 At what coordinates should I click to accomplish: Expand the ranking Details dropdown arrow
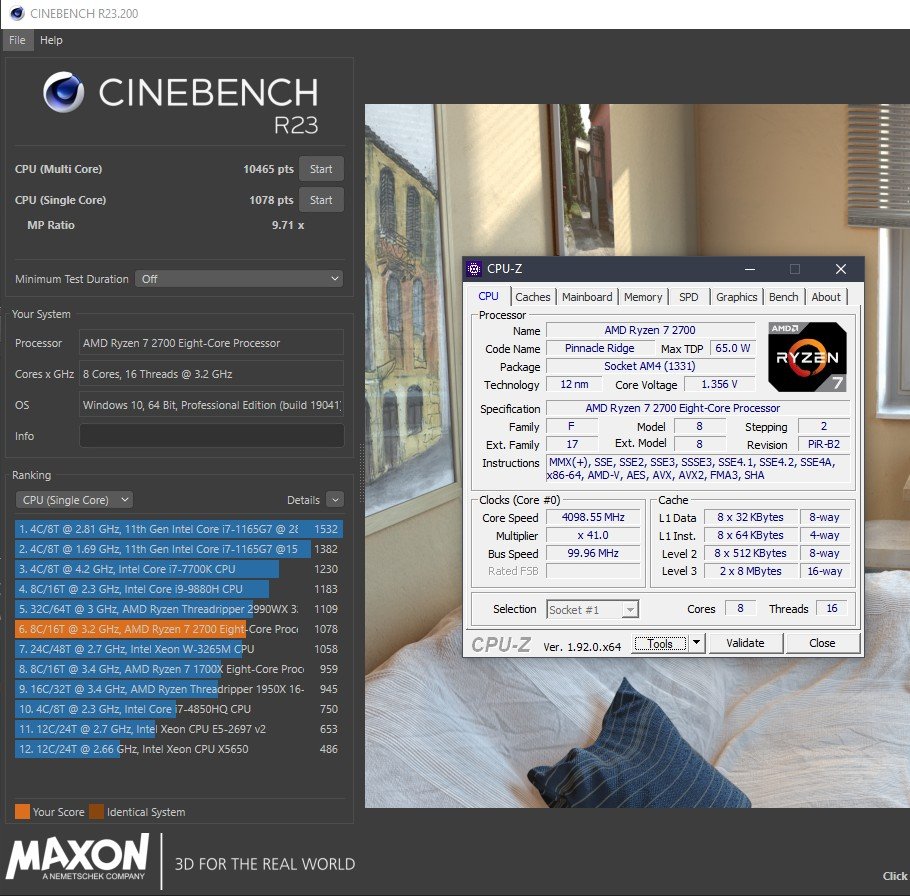(335, 500)
